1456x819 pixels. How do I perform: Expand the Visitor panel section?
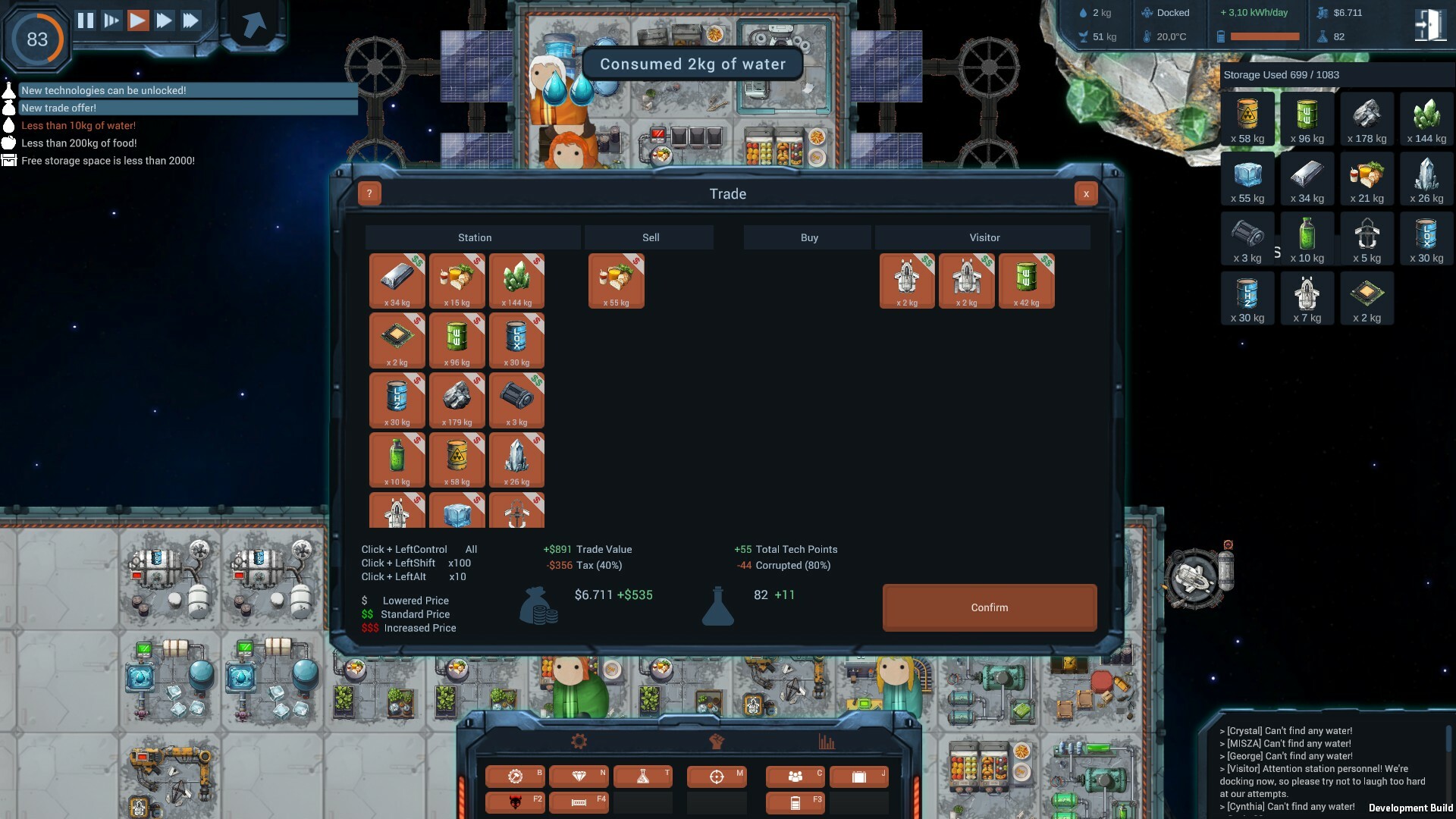click(x=983, y=238)
